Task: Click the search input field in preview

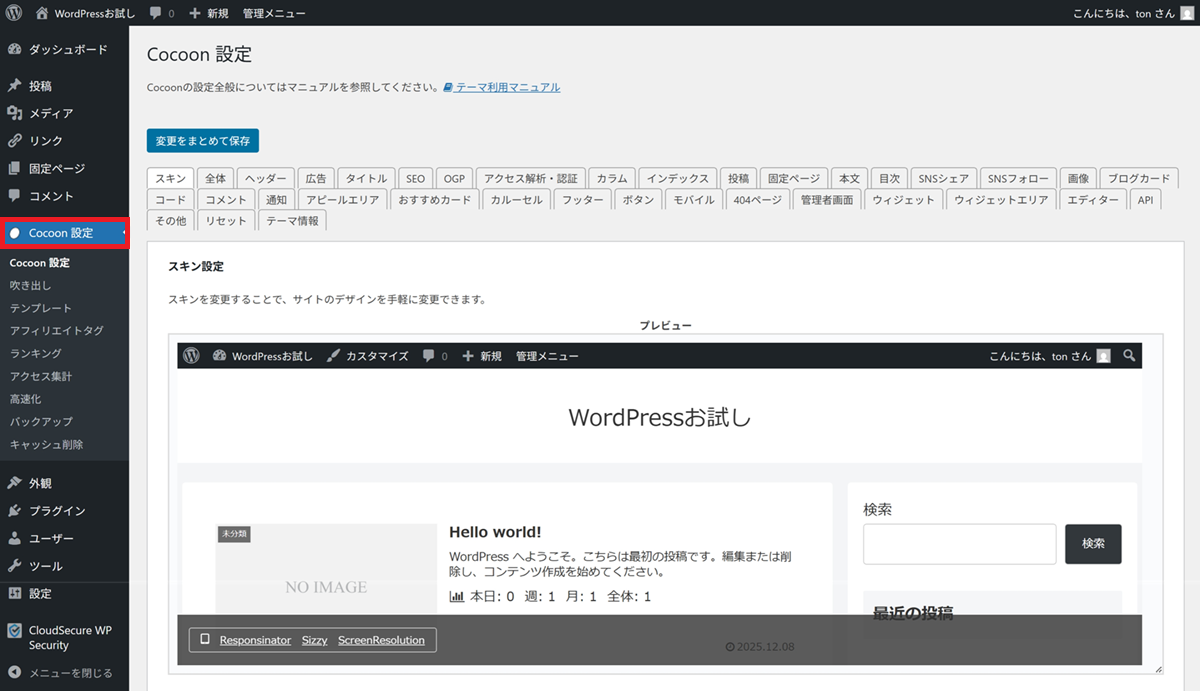Action: (959, 544)
